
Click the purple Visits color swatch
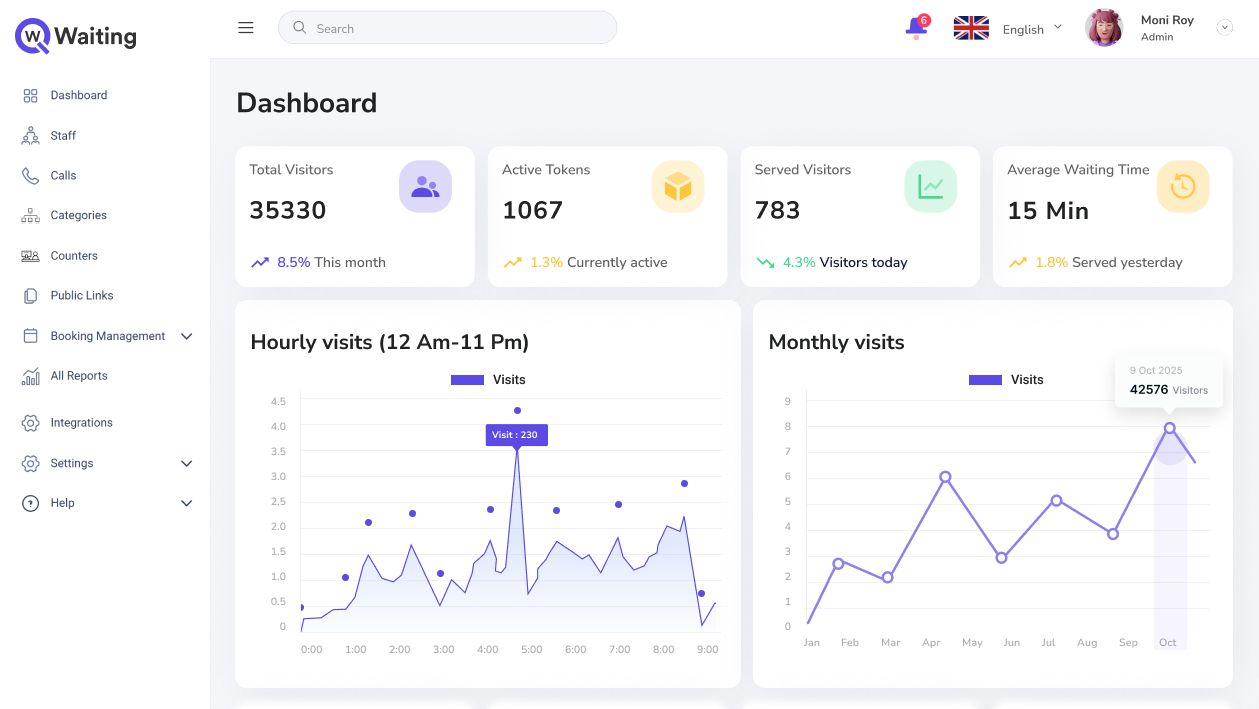tap(466, 379)
